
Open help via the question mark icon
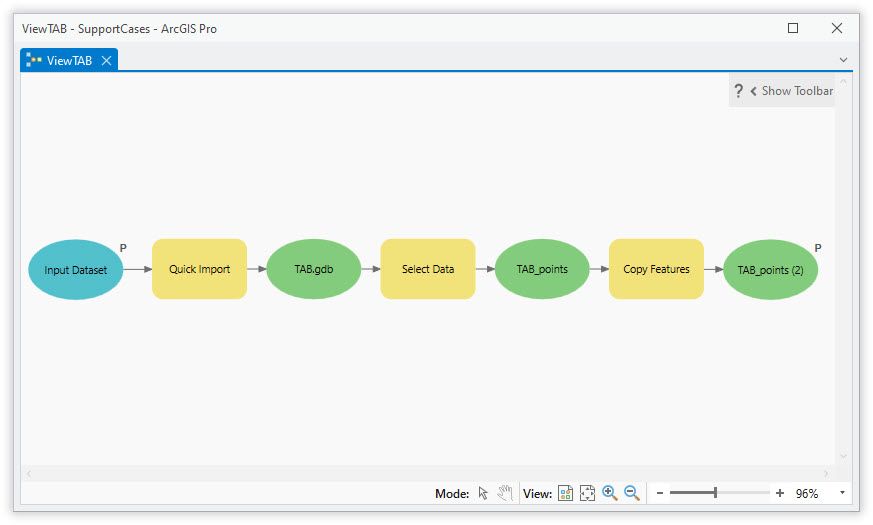739,91
